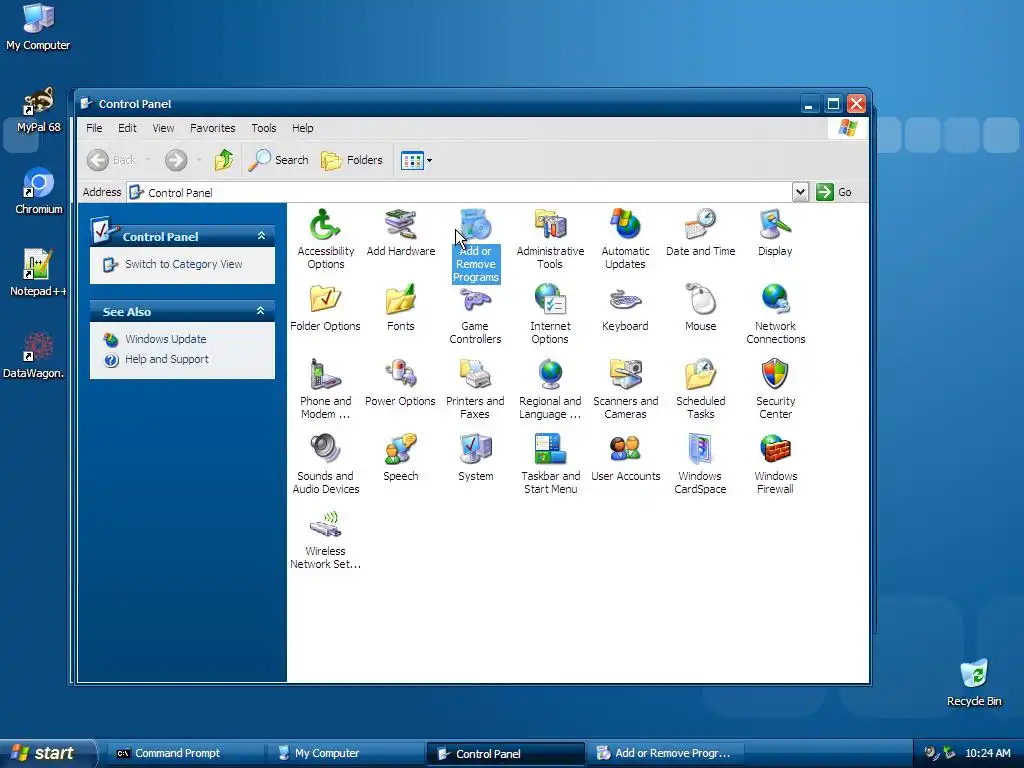This screenshot has height=768, width=1024.
Task: Open Keyboard settings icon
Action: [625, 308]
